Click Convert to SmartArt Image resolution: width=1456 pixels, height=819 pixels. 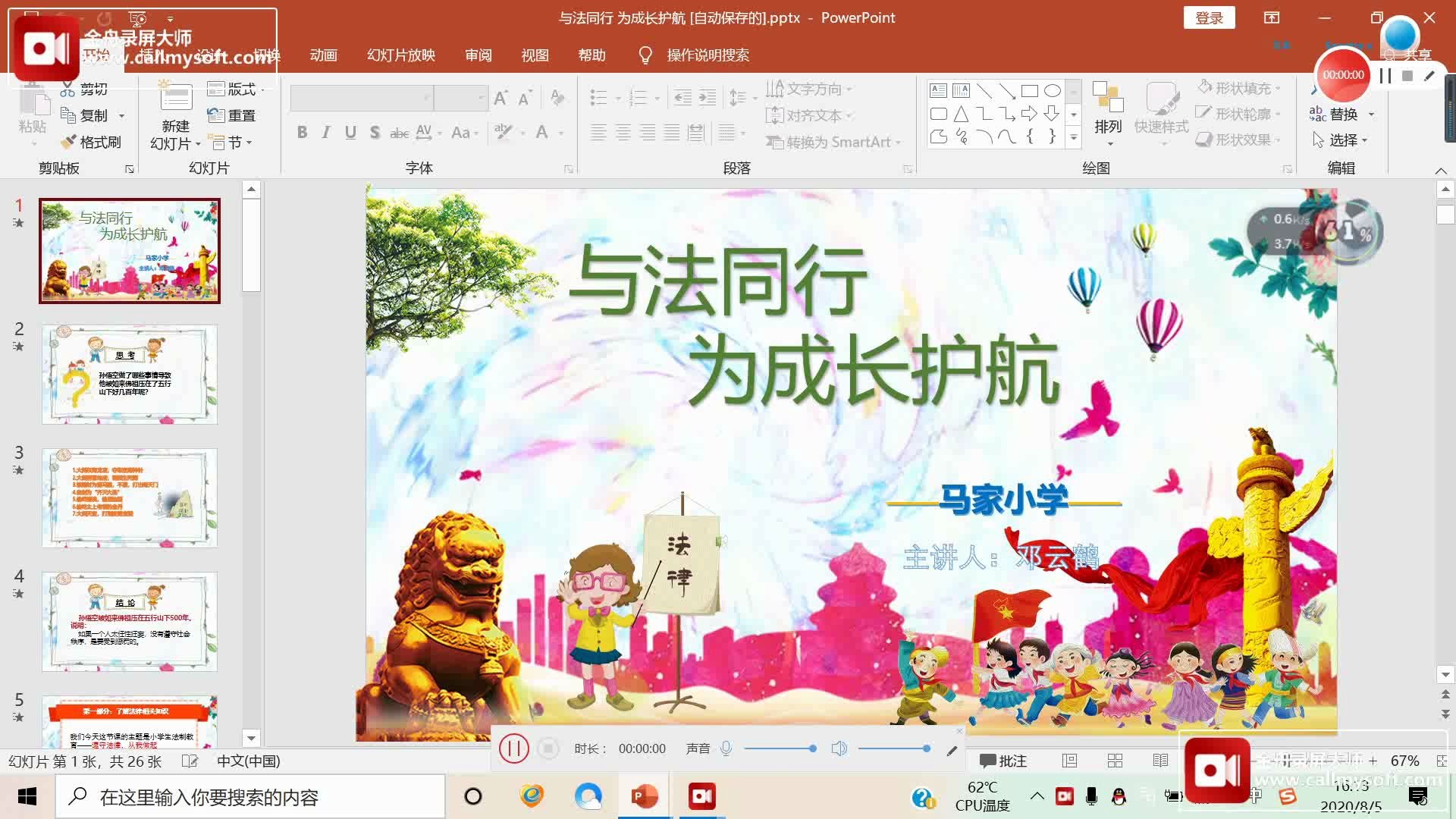click(x=833, y=142)
